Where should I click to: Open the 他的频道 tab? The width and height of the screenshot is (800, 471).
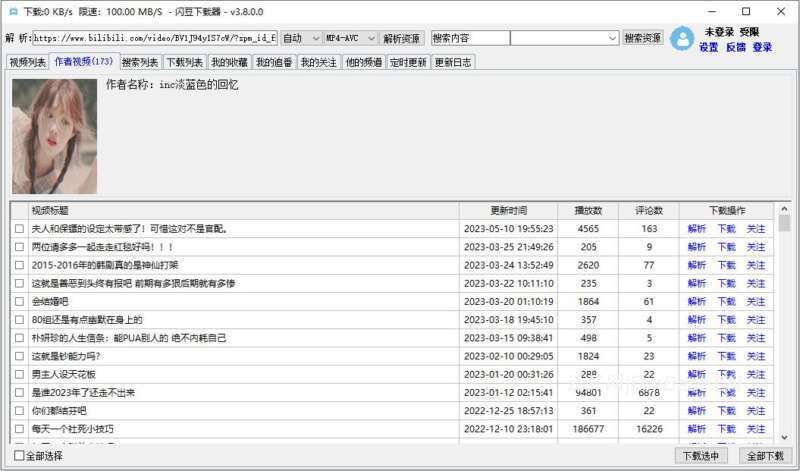point(364,62)
